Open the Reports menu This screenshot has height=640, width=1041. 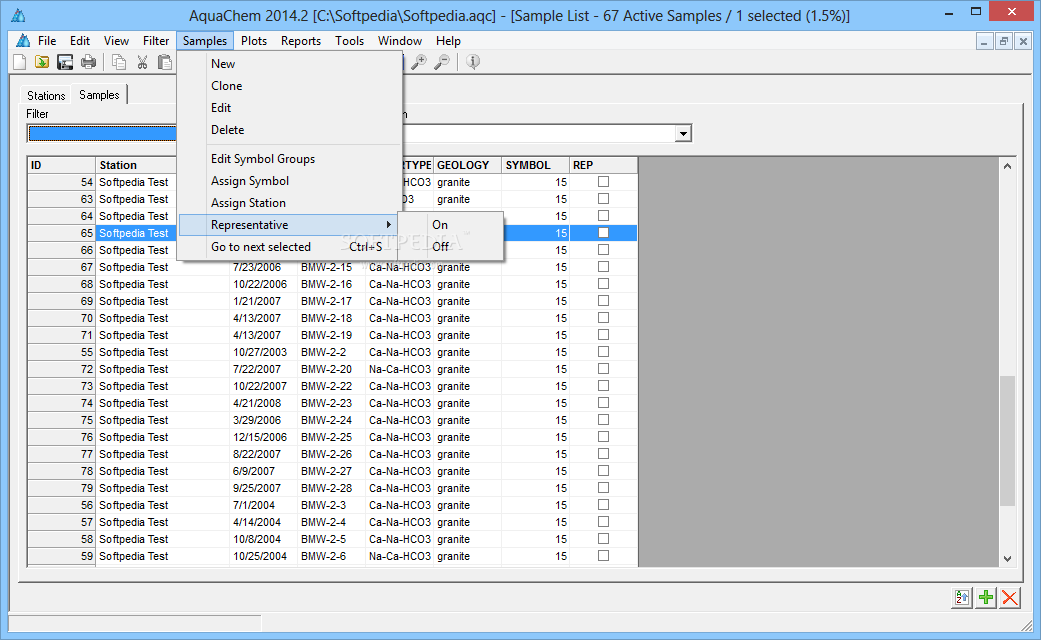click(301, 40)
